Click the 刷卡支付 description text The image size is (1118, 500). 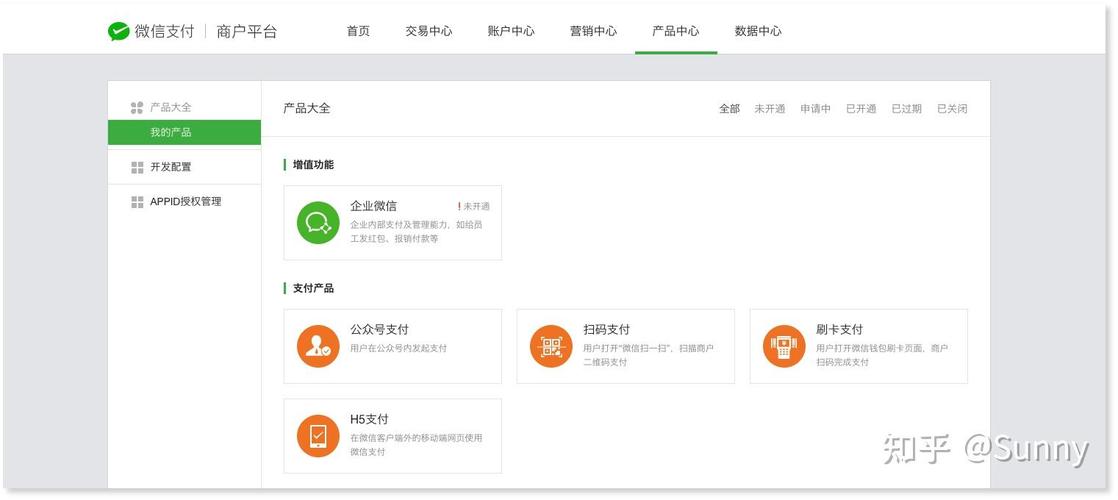click(882, 355)
